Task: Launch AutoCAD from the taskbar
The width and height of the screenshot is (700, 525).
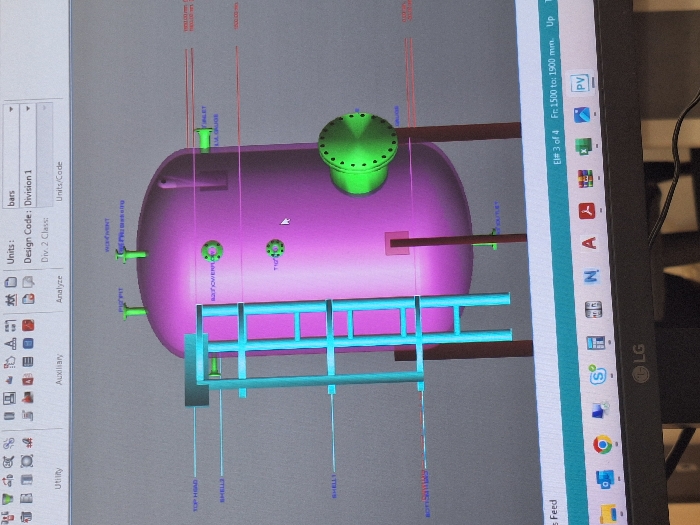Action: (591, 243)
